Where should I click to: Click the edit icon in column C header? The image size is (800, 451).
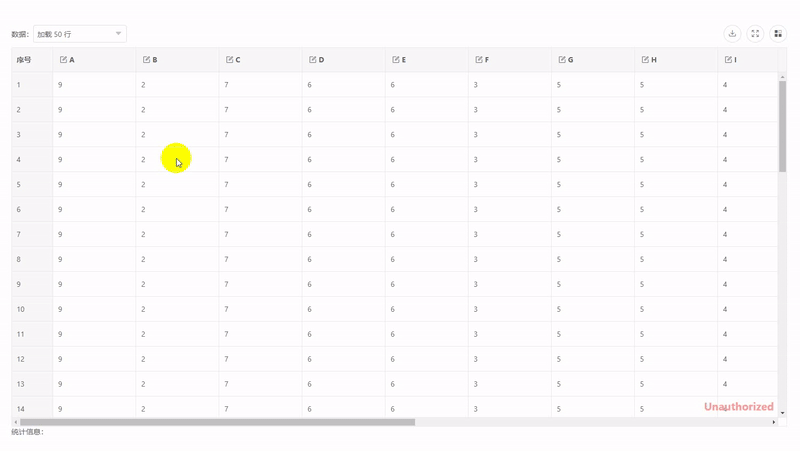(230, 60)
